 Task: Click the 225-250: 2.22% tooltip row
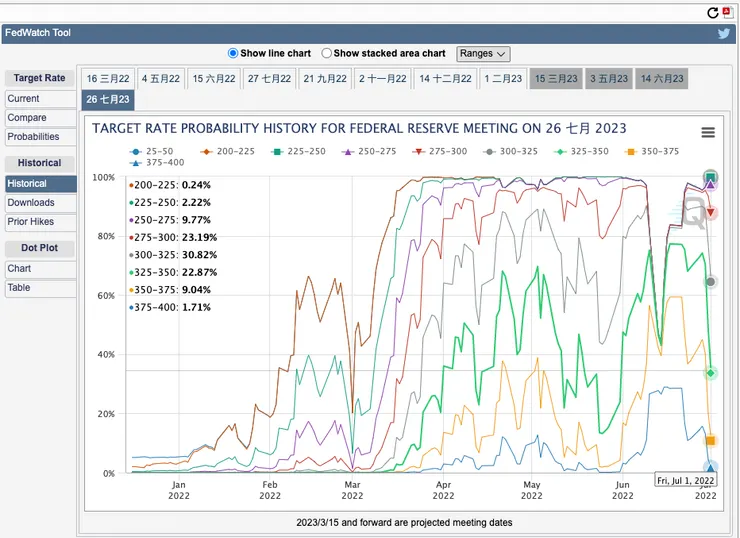(170, 202)
